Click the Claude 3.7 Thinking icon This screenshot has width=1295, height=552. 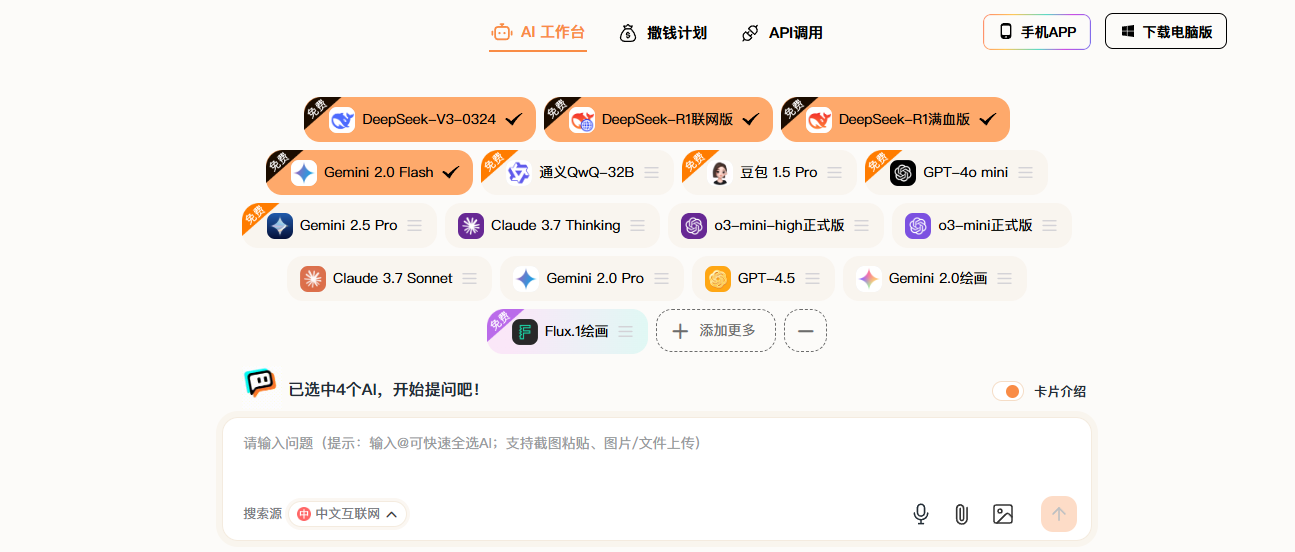click(x=471, y=226)
